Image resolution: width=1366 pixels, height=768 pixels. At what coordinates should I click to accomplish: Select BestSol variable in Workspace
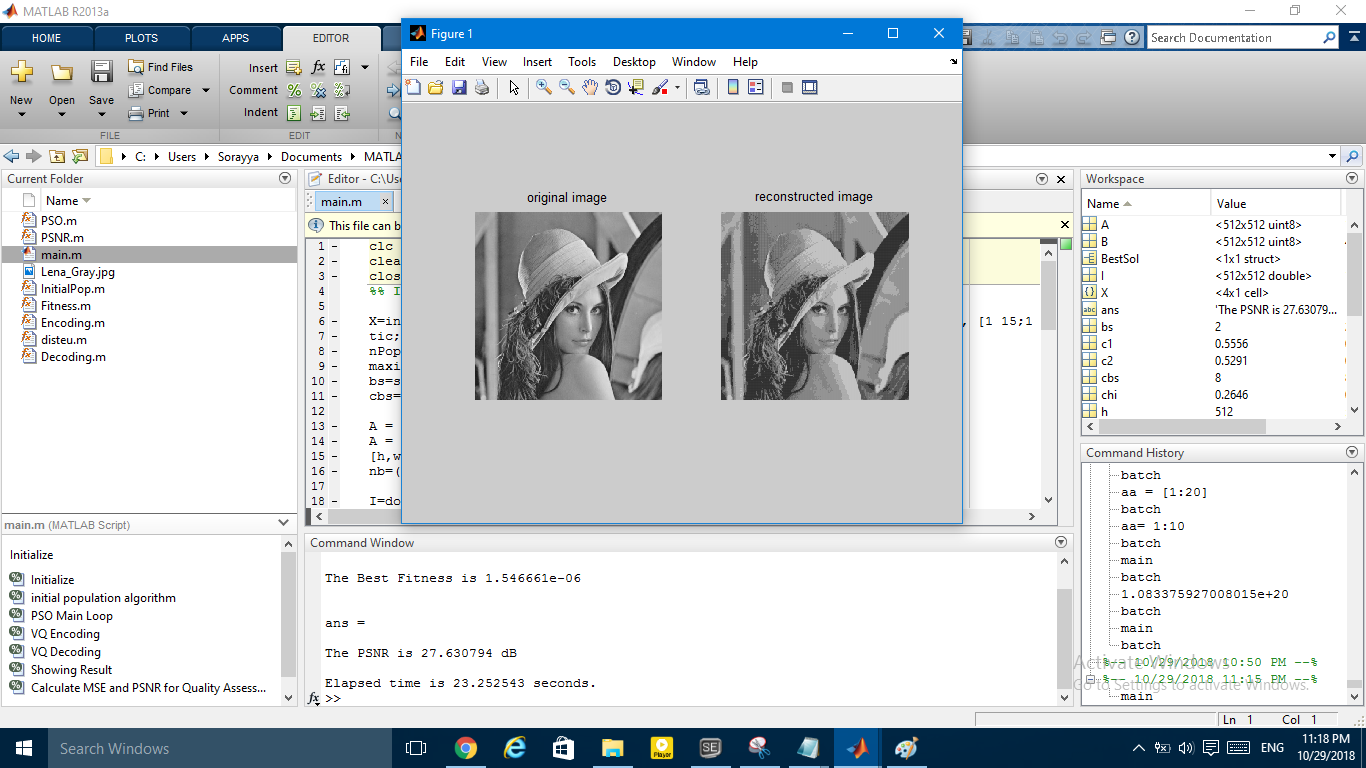click(x=1120, y=258)
